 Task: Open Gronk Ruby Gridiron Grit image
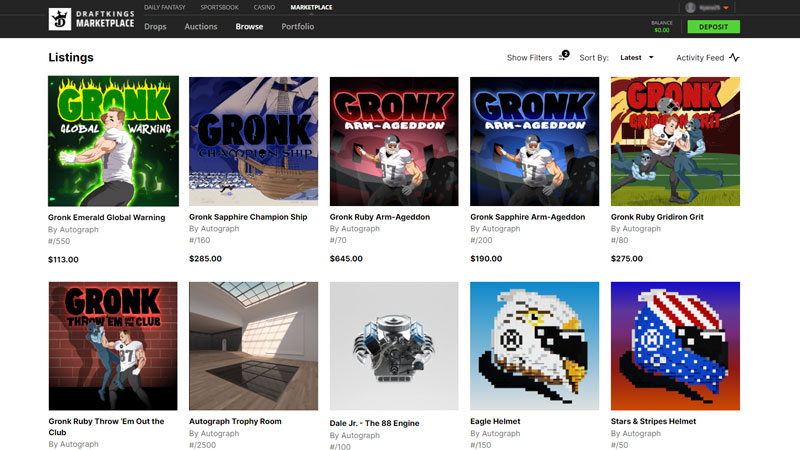[x=675, y=141]
